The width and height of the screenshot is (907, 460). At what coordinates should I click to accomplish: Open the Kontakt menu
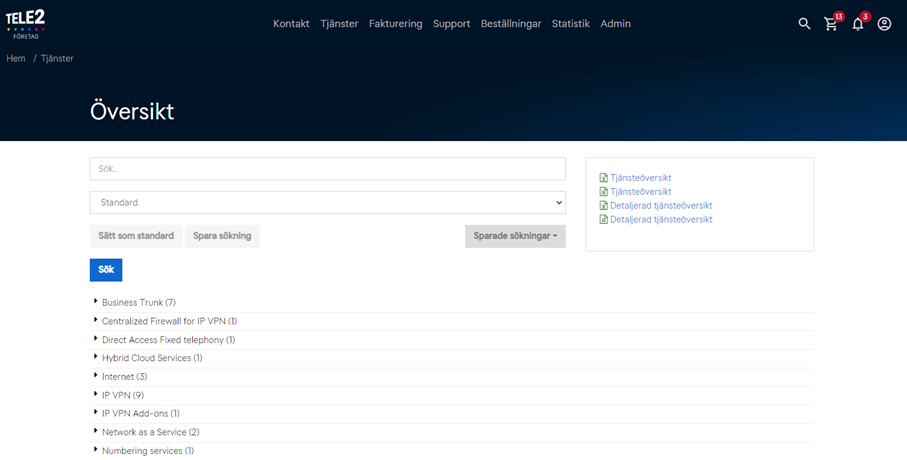click(292, 24)
